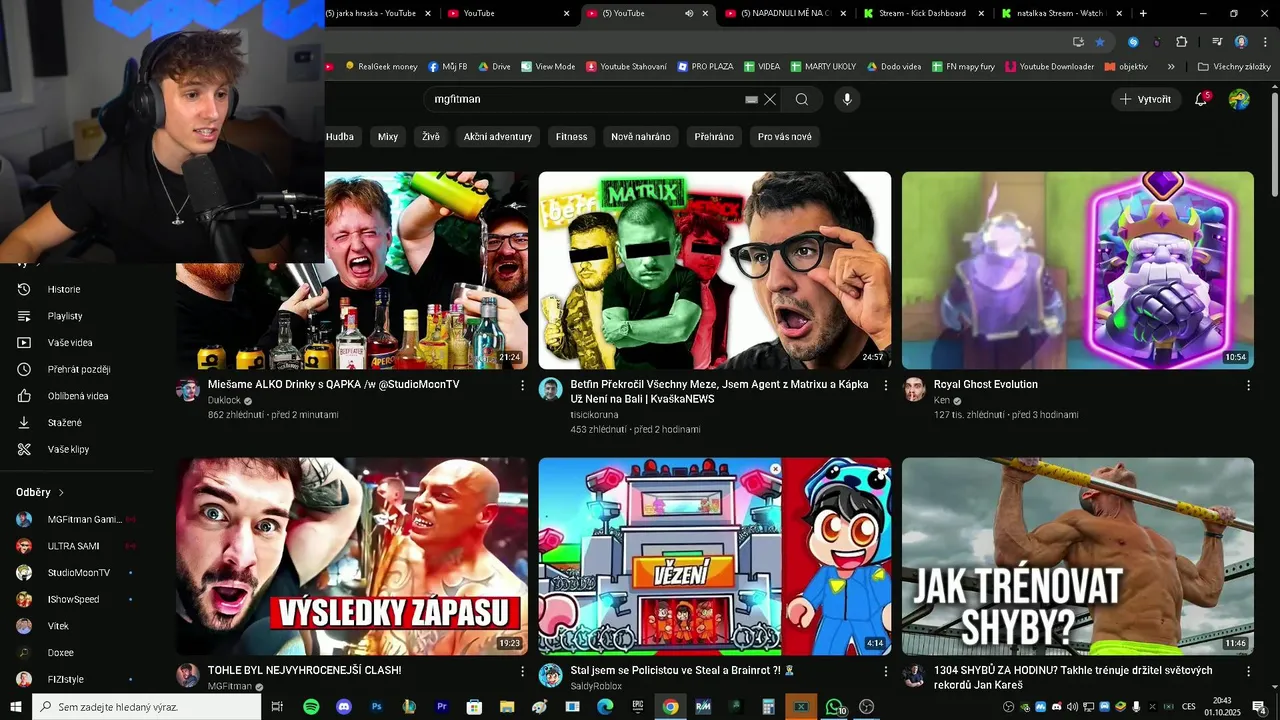Viewport: 1280px width, 720px height.
Task: Start voice search with microphone icon
Action: (x=847, y=99)
